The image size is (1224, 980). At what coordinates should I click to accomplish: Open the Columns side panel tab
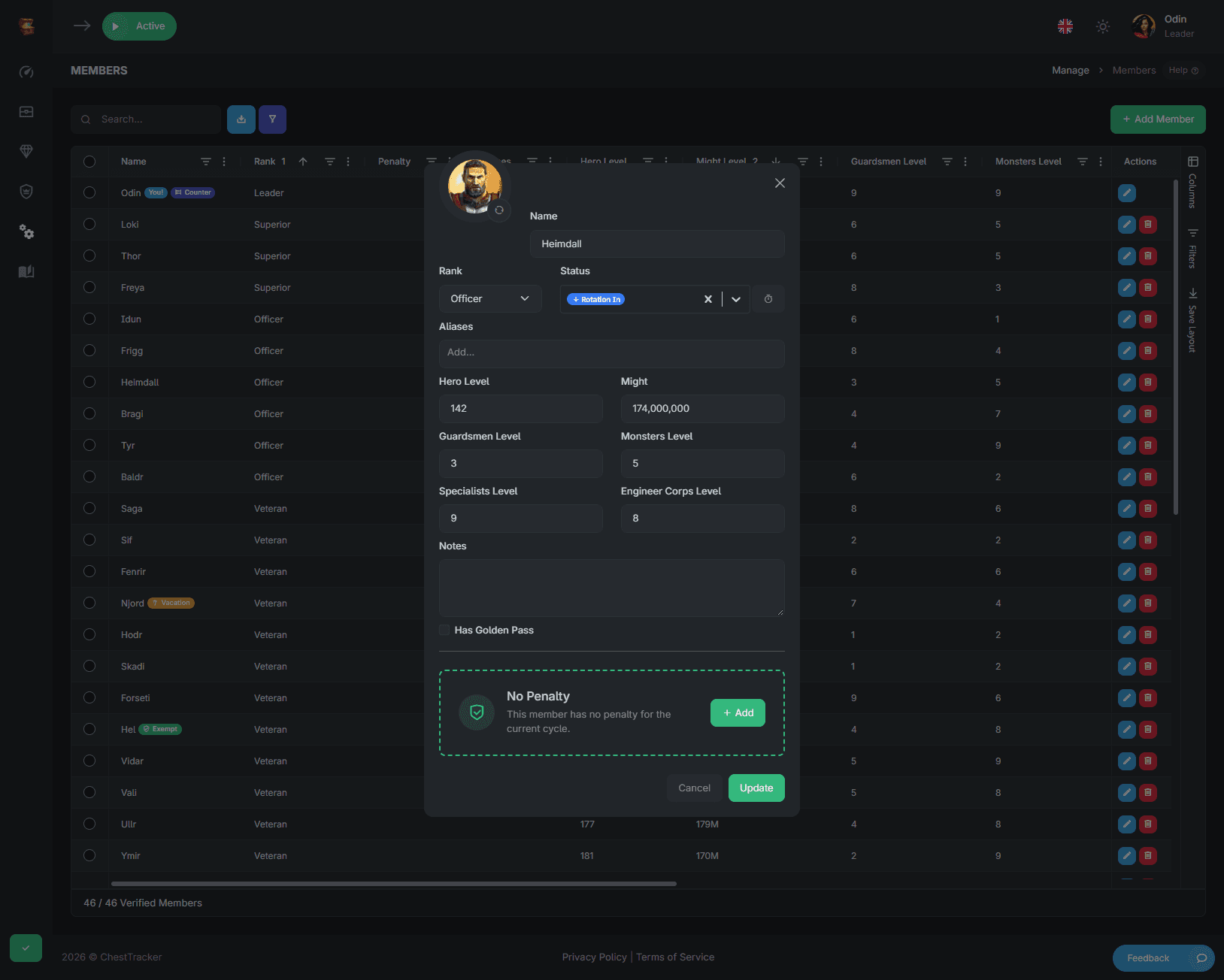(1192, 183)
